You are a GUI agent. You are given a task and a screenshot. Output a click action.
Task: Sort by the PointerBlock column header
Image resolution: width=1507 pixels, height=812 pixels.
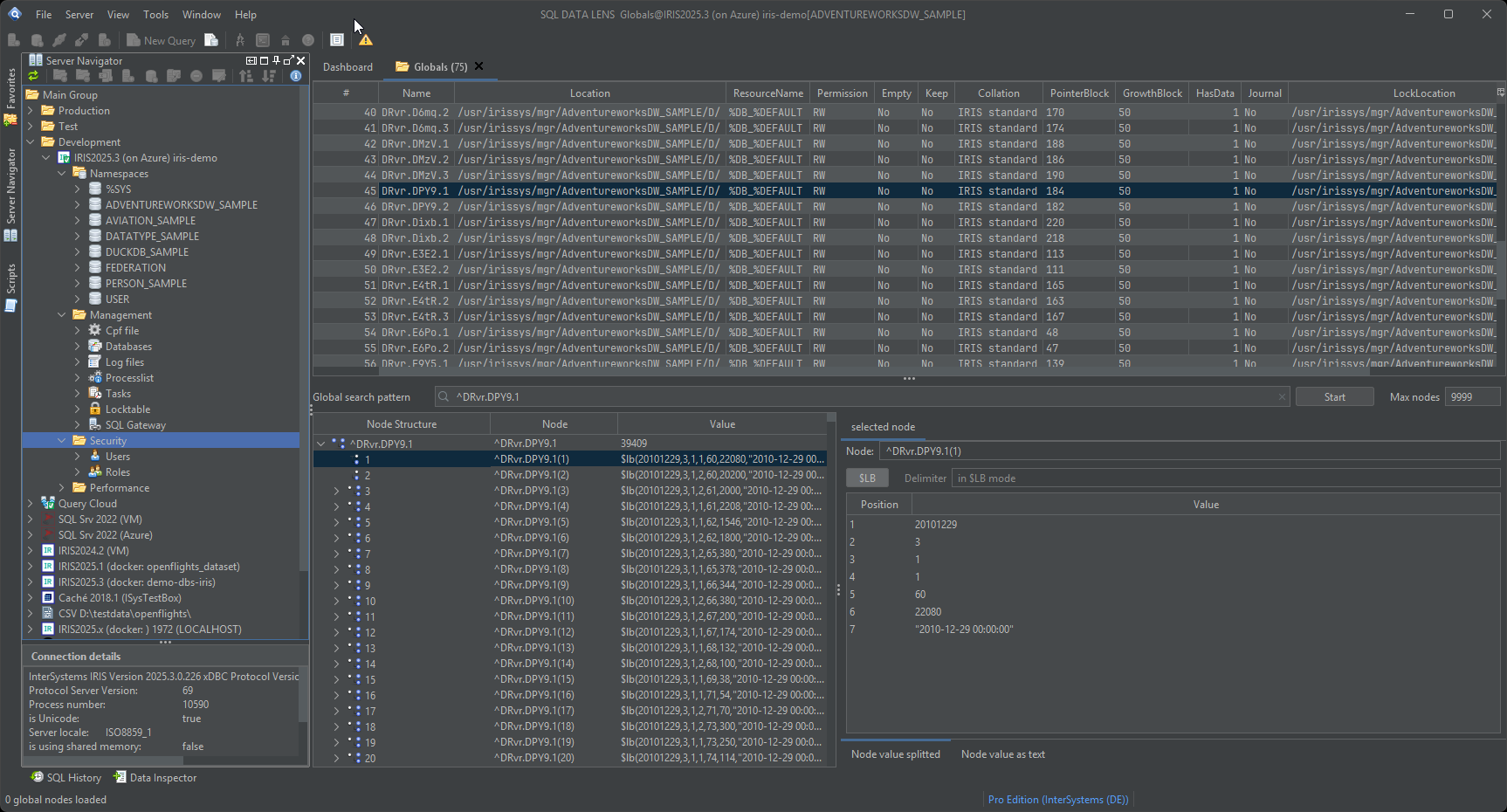pos(1079,93)
